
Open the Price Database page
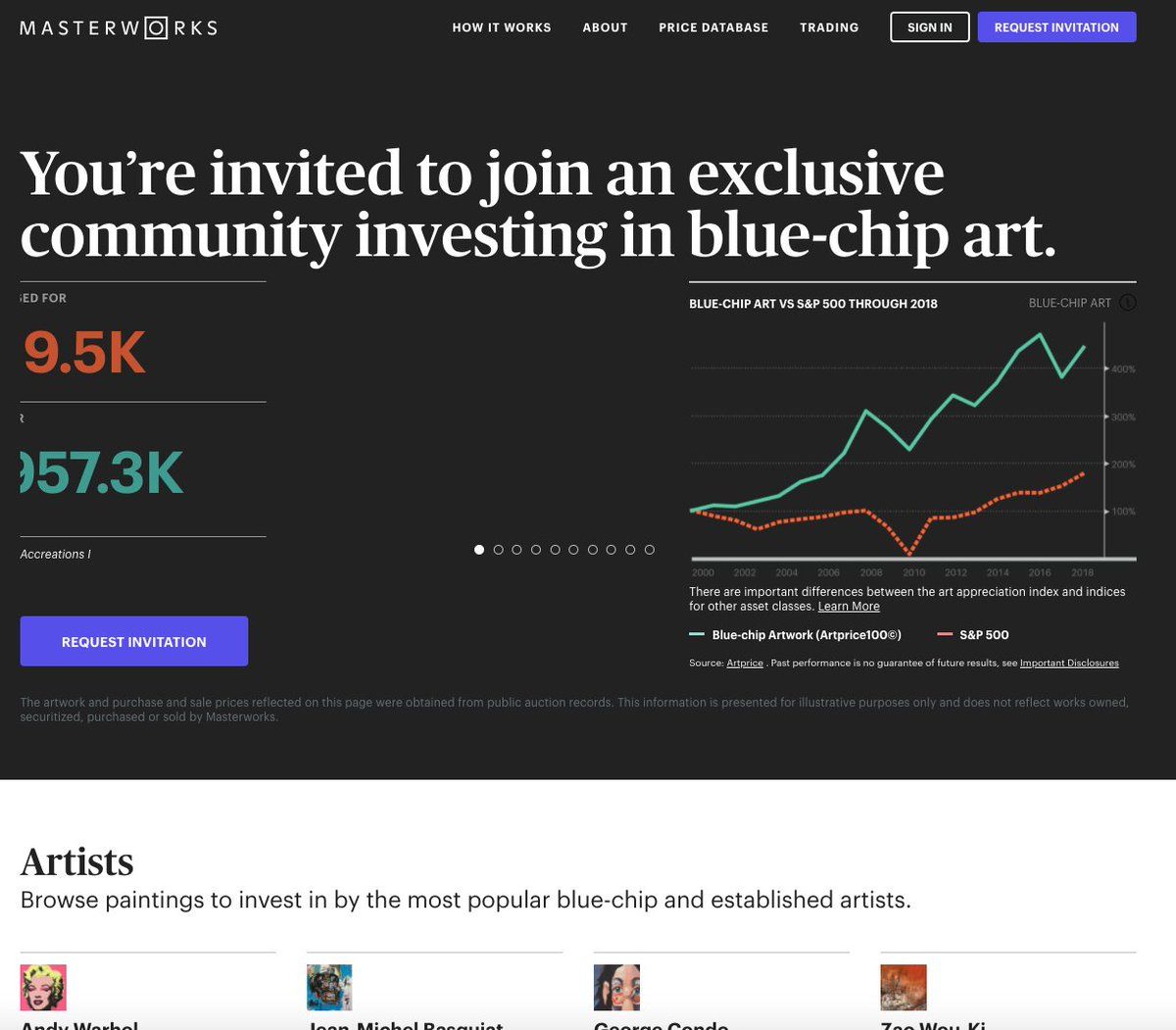tap(713, 27)
